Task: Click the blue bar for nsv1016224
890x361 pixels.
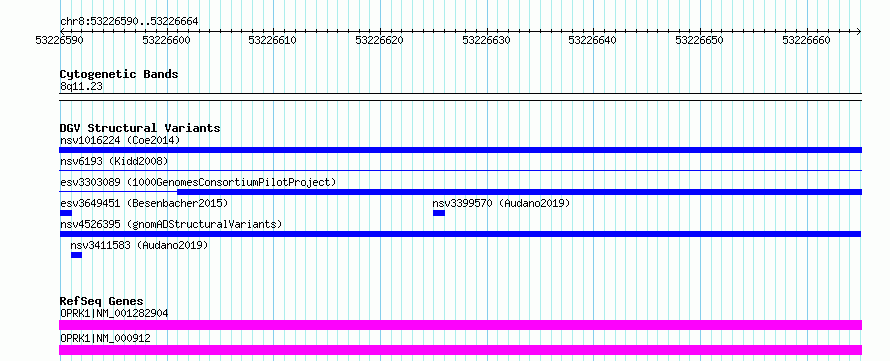Action: pyautogui.click(x=460, y=150)
